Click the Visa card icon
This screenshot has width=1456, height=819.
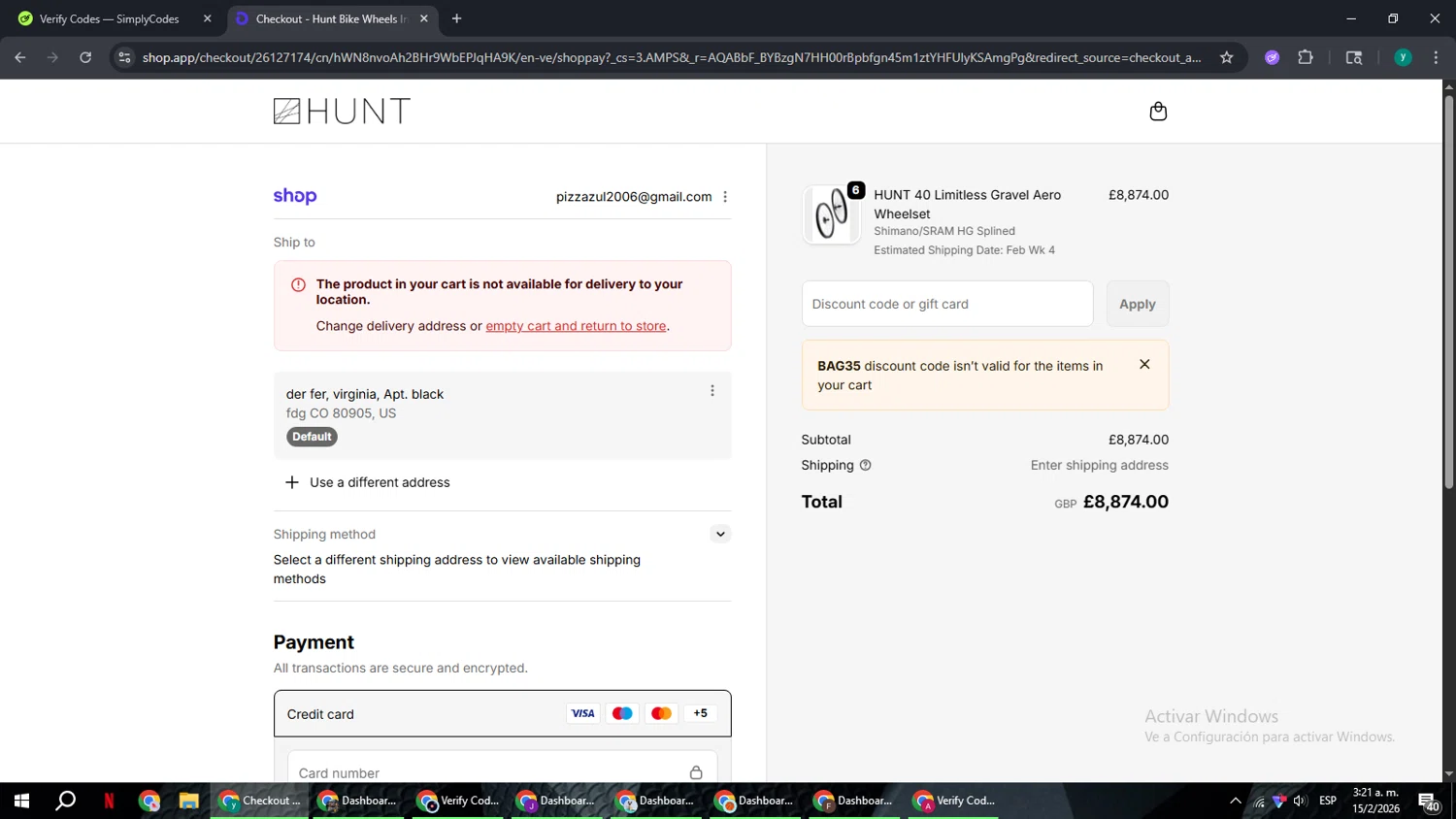point(582,713)
